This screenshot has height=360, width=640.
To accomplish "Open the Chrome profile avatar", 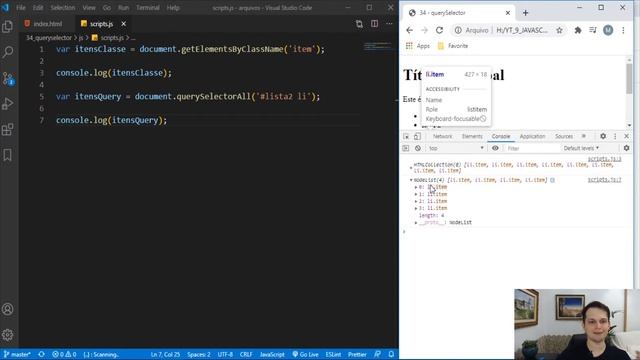I will [x=608, y=30].
